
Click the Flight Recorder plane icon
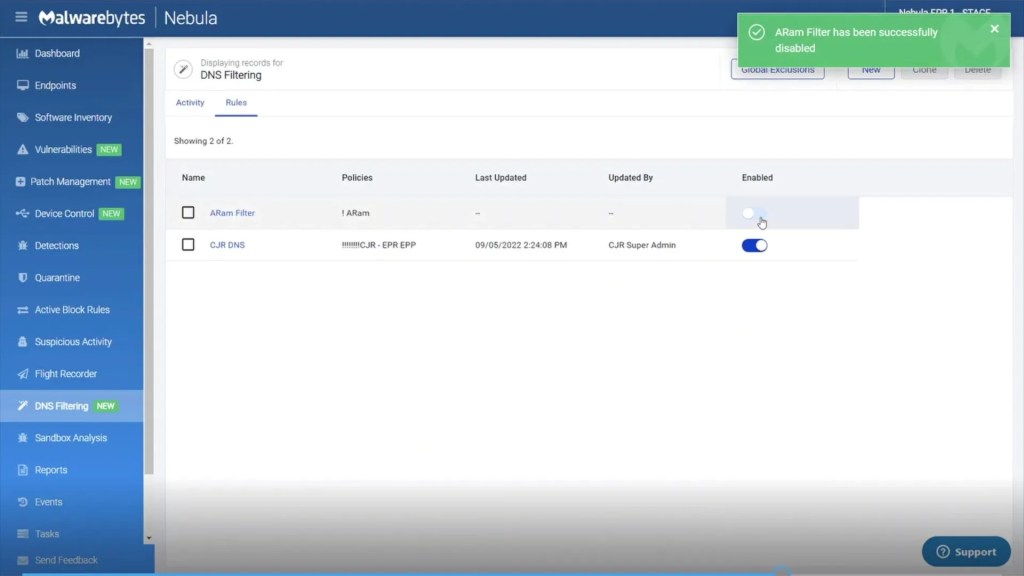click(x=22, y=374)
